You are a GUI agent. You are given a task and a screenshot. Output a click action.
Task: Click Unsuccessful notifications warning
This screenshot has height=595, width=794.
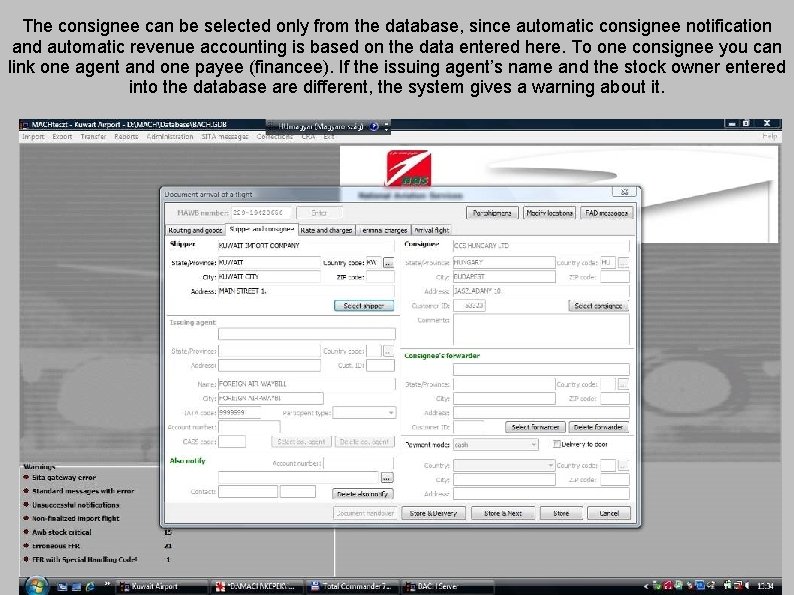tap(75, 505)
